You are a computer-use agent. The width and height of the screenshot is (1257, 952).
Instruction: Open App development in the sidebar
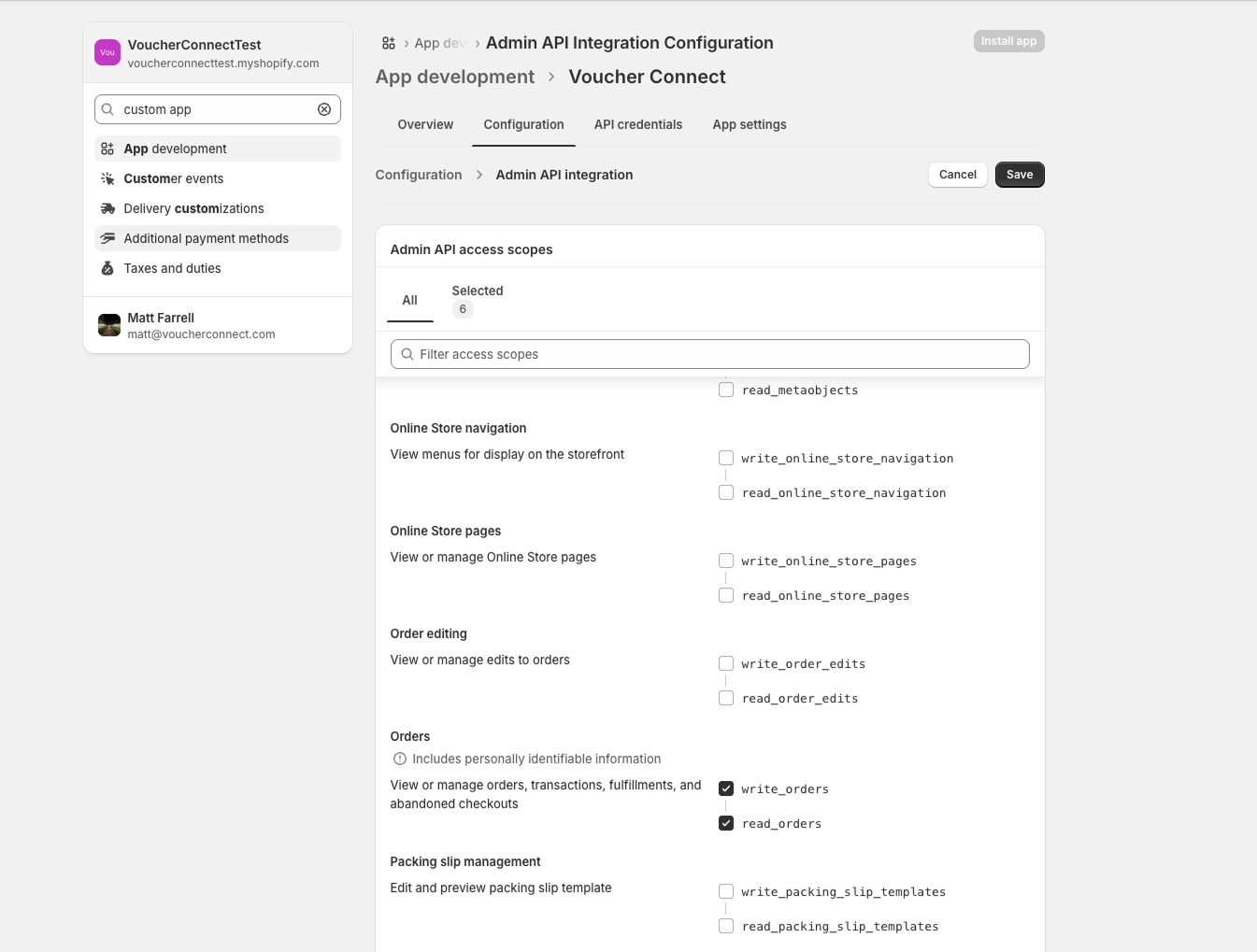coord(175,149)
